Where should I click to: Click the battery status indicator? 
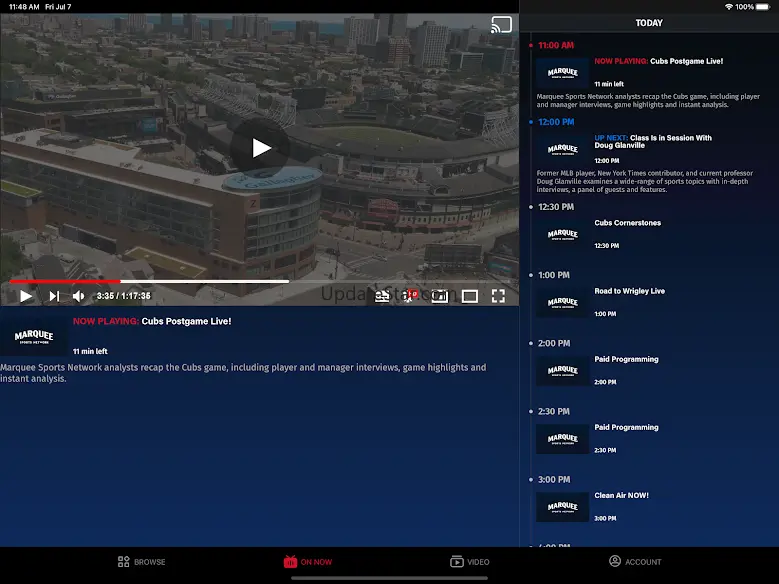762,7
